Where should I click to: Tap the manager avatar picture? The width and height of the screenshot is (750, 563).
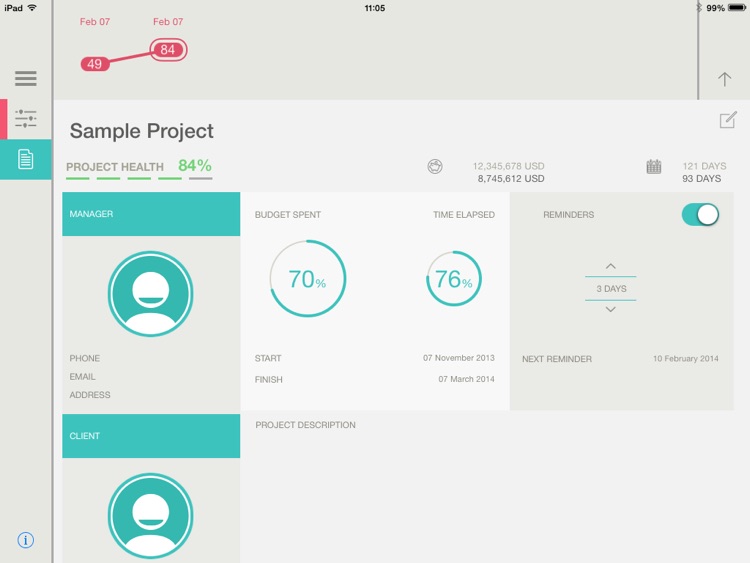tap(151, 294)
